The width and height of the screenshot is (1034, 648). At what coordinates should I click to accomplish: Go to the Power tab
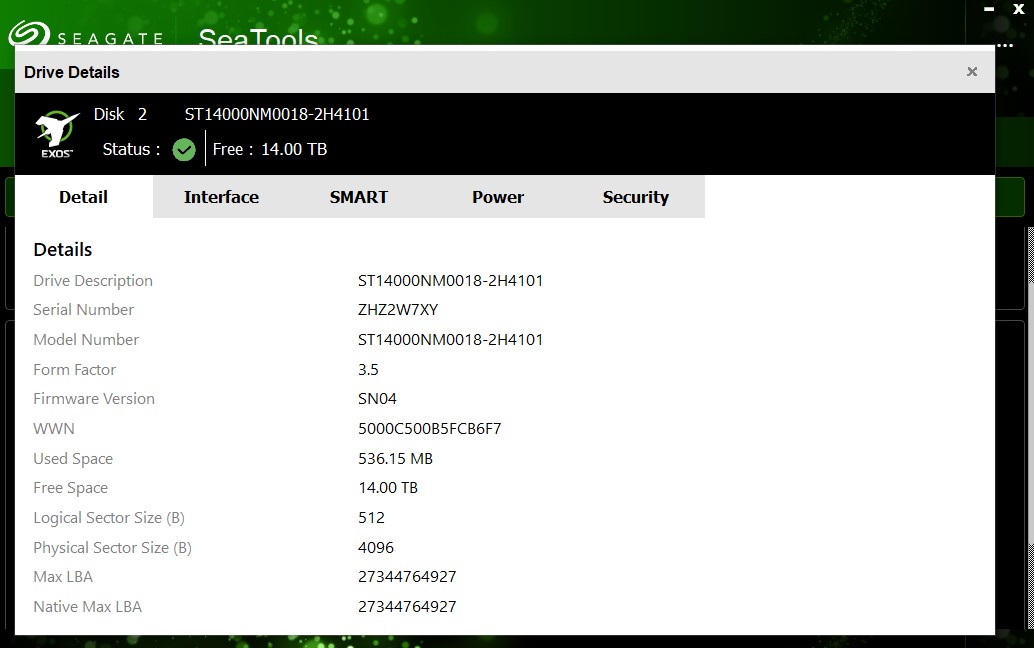(x=497, y=197)
